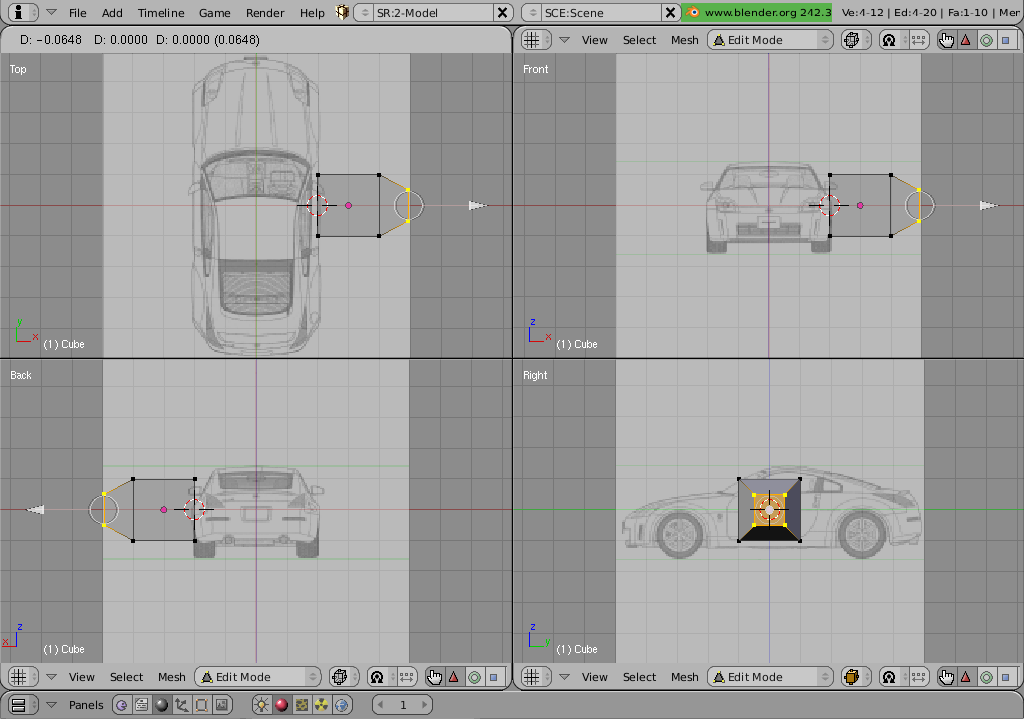This screenshot has height=719, width=1024.
Task: Enable rotate manipulator circle below Right view
Action: click(986, 677)
